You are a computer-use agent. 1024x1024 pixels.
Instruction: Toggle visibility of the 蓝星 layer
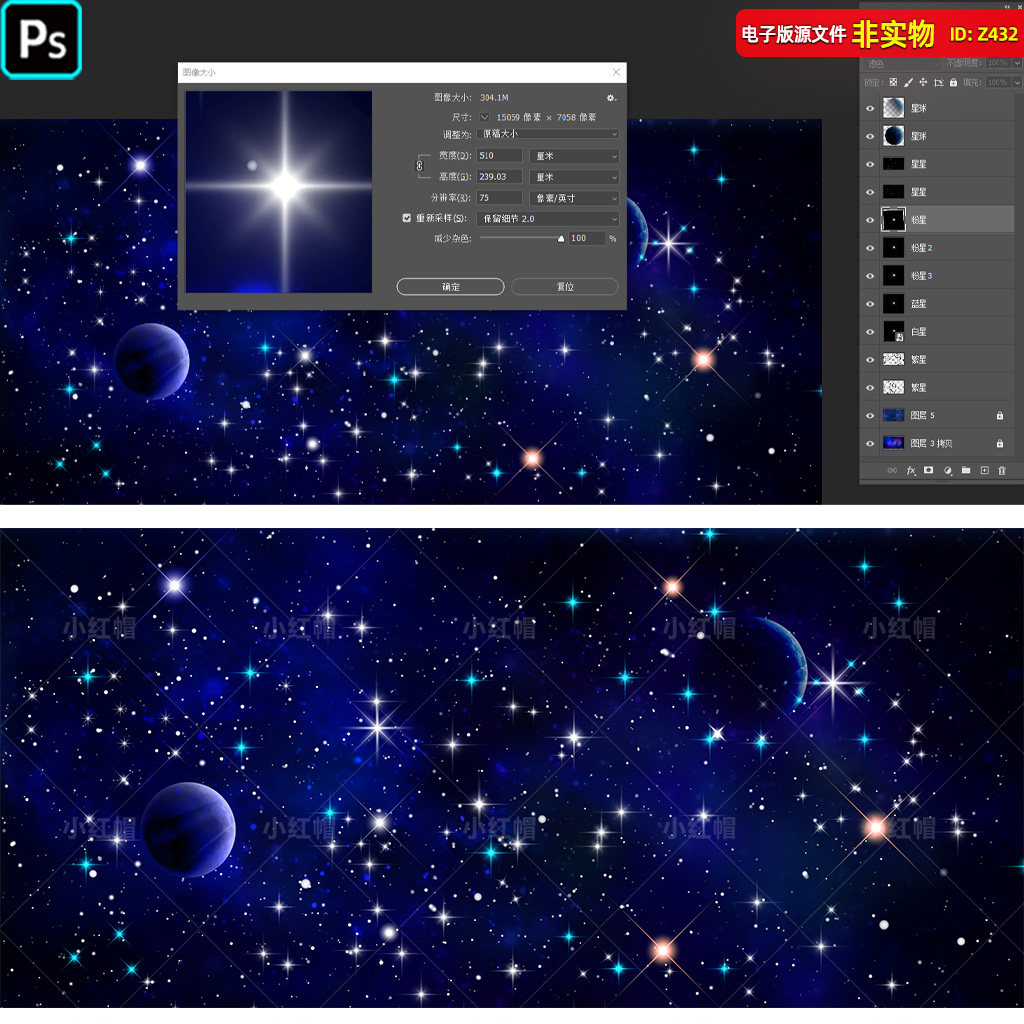[x=870, y=304]
